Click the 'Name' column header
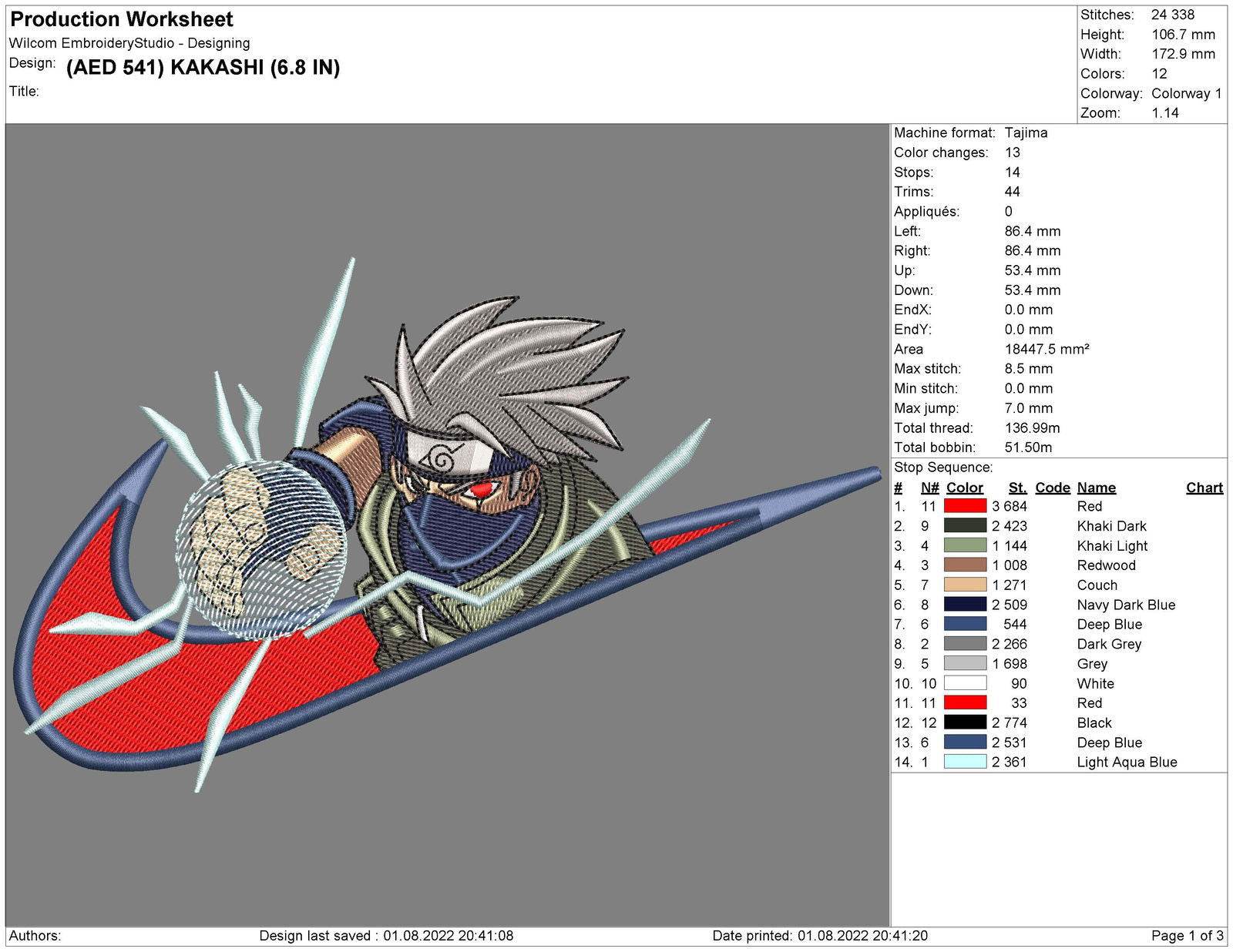Image resolution: width=1233 pixels, height=952 pixels. coord(1097,488)
